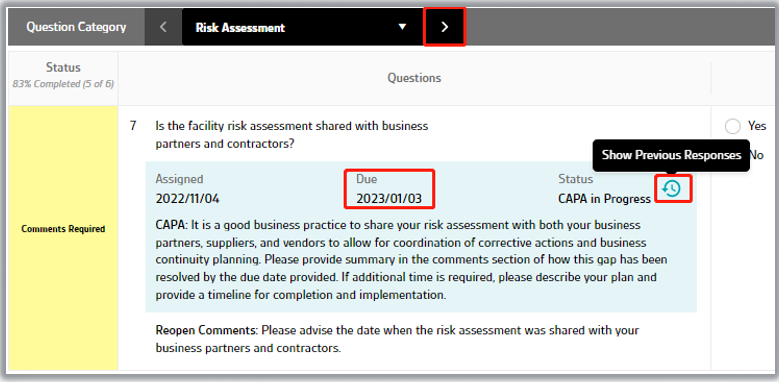
Task: Click the Show Previous Responses history icon
Action: coord(672,188)
